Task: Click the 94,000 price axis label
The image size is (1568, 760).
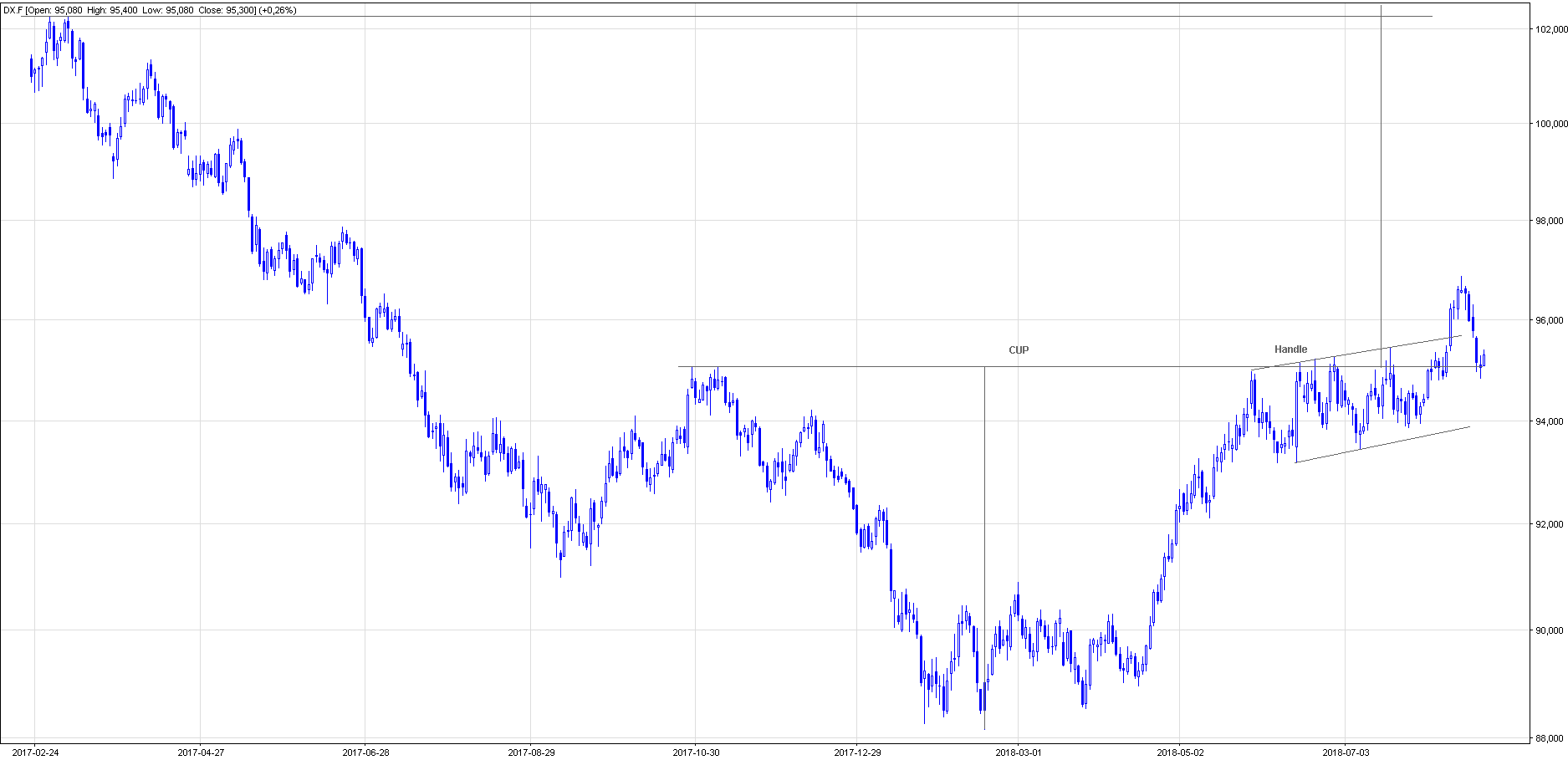Action: pyautogui.click(x=1550, y=421)
